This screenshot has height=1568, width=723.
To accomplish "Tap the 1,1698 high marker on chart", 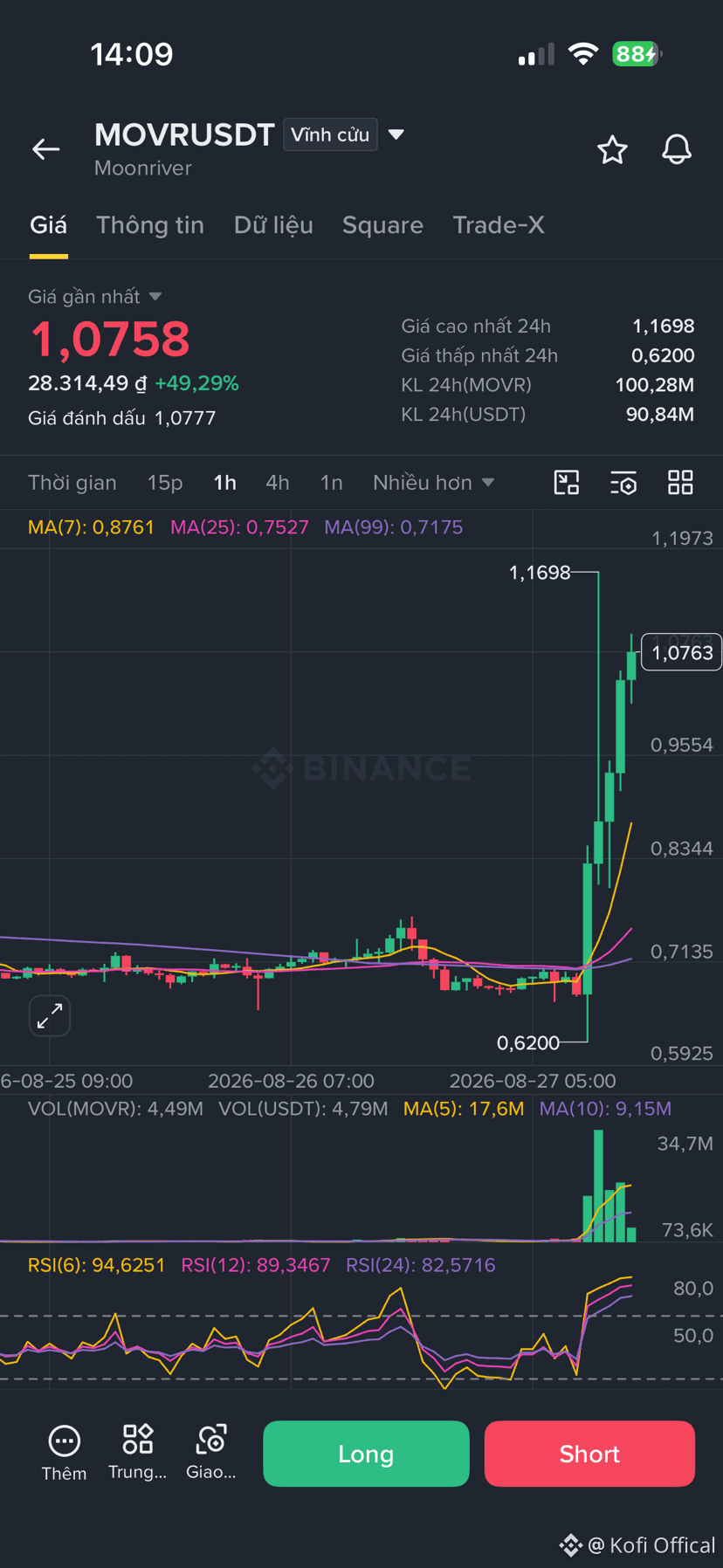I will pos(540,573).
